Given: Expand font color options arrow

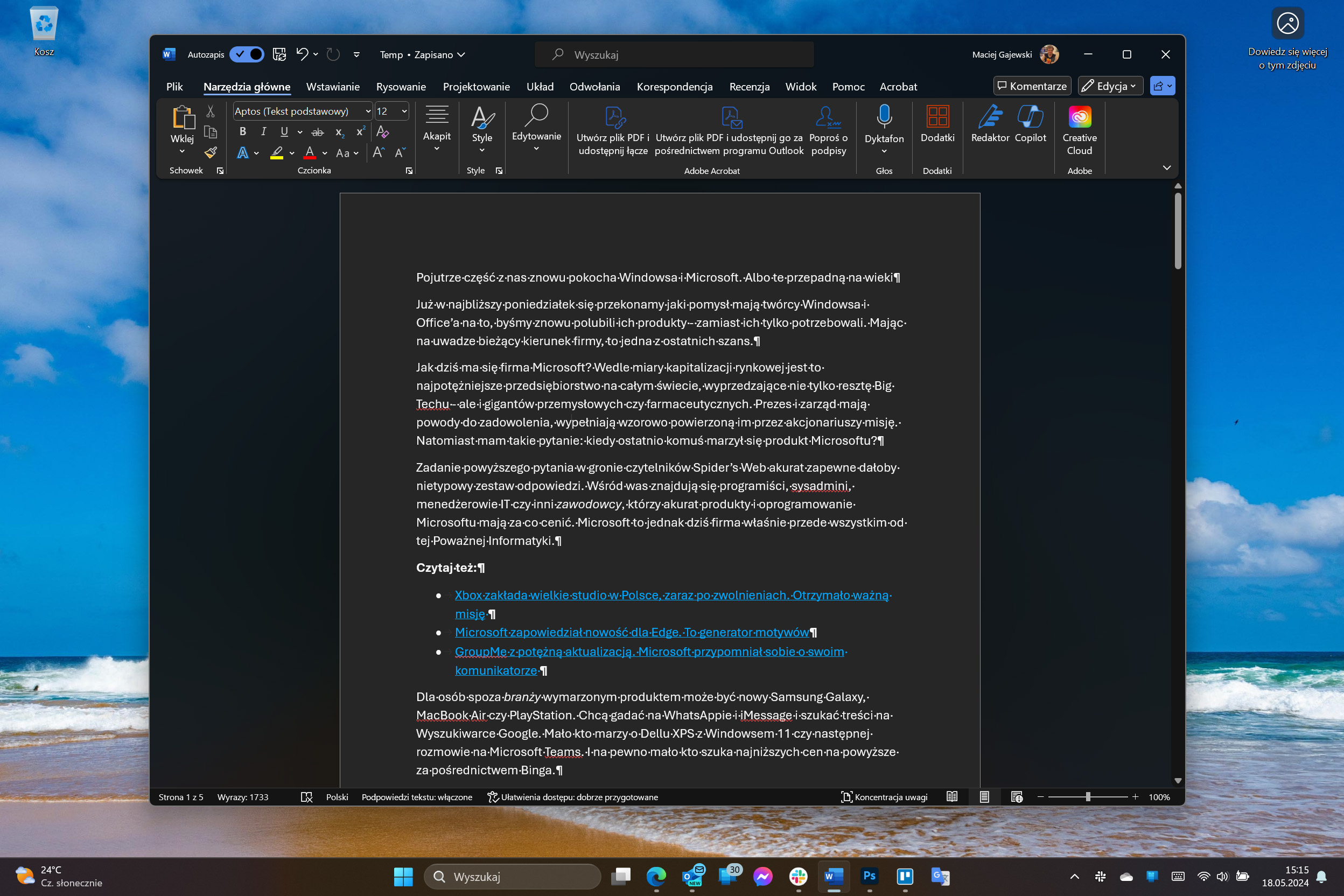Looking at the screenshot, I should [325, 153].
